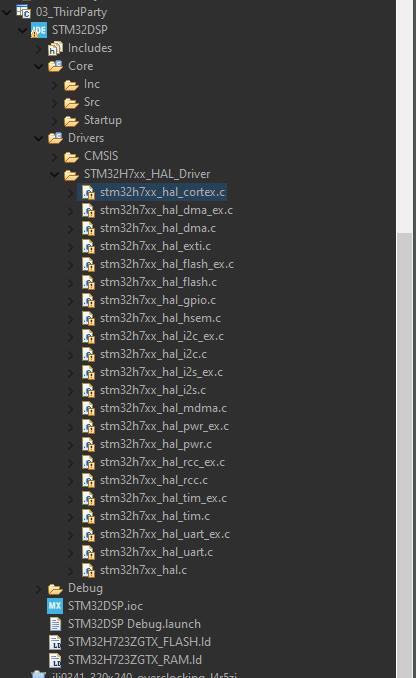Expand the Startup folder arrow

[54, 120]
